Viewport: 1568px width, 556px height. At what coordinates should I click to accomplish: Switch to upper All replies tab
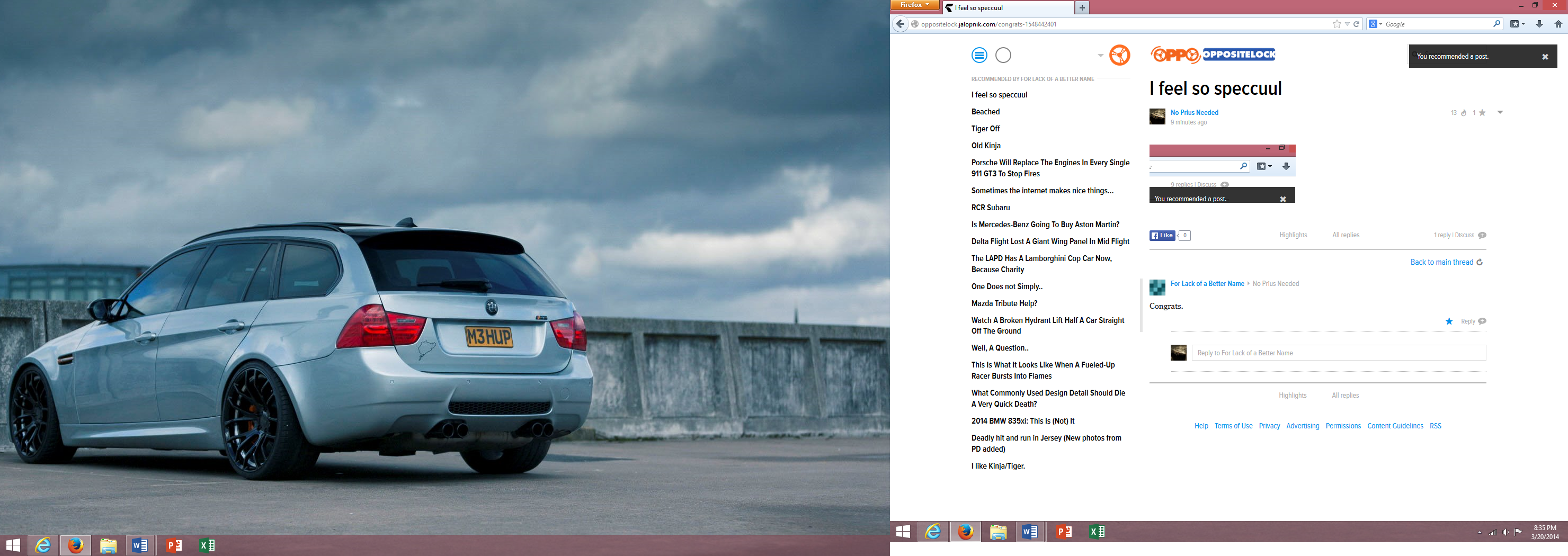pyautogui.click(x=1346, y=236)
